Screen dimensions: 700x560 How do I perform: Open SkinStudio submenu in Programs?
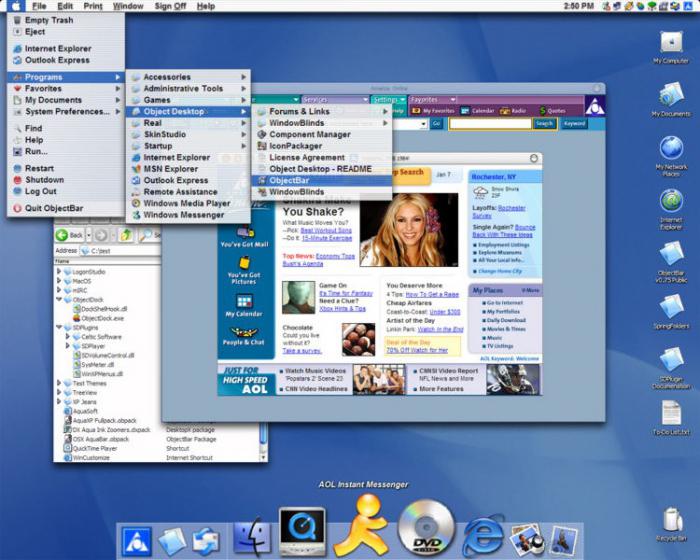click(x=188, y=134)
